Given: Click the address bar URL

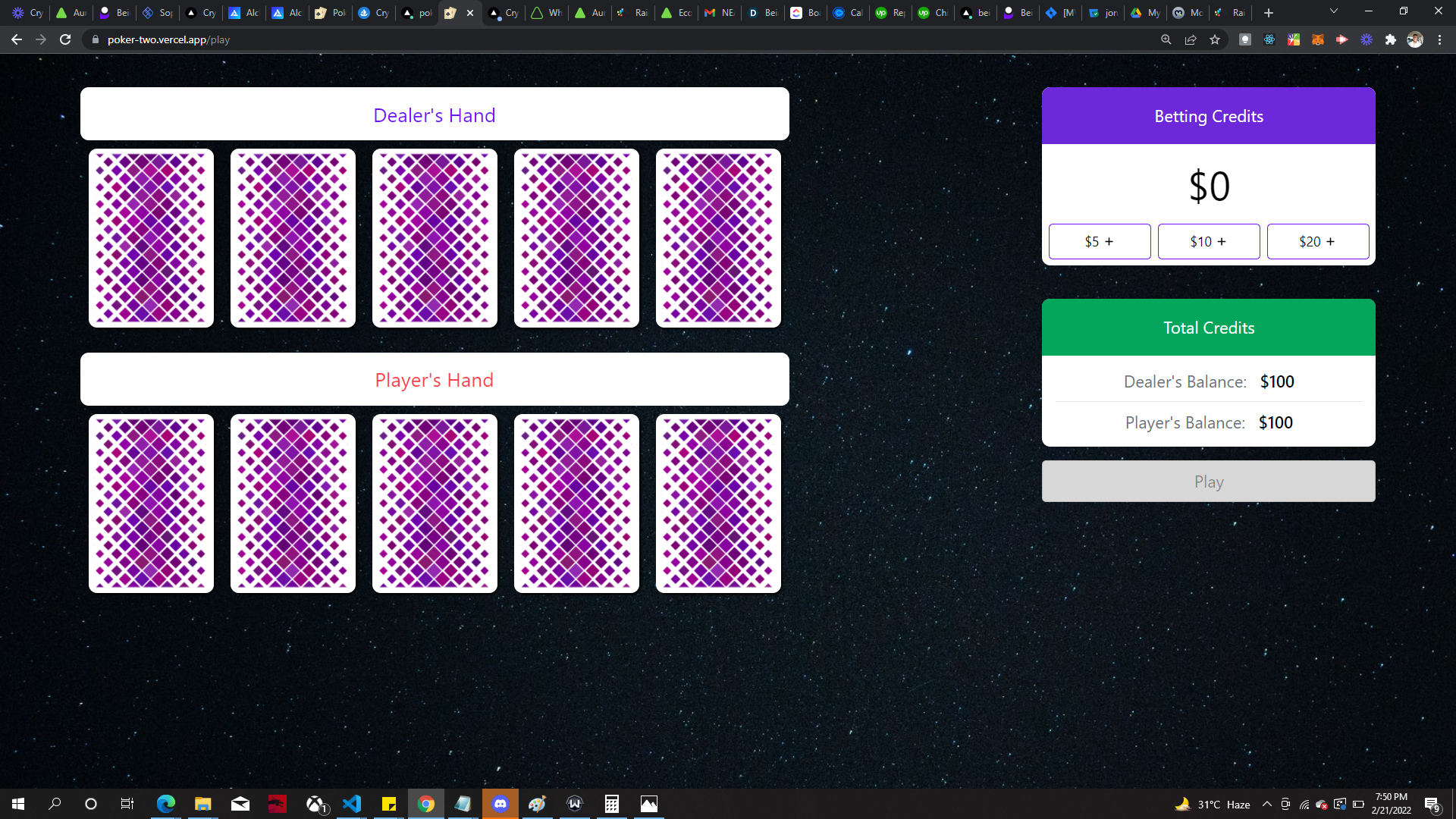Looking at the screenshot, I should pos(168,39).
